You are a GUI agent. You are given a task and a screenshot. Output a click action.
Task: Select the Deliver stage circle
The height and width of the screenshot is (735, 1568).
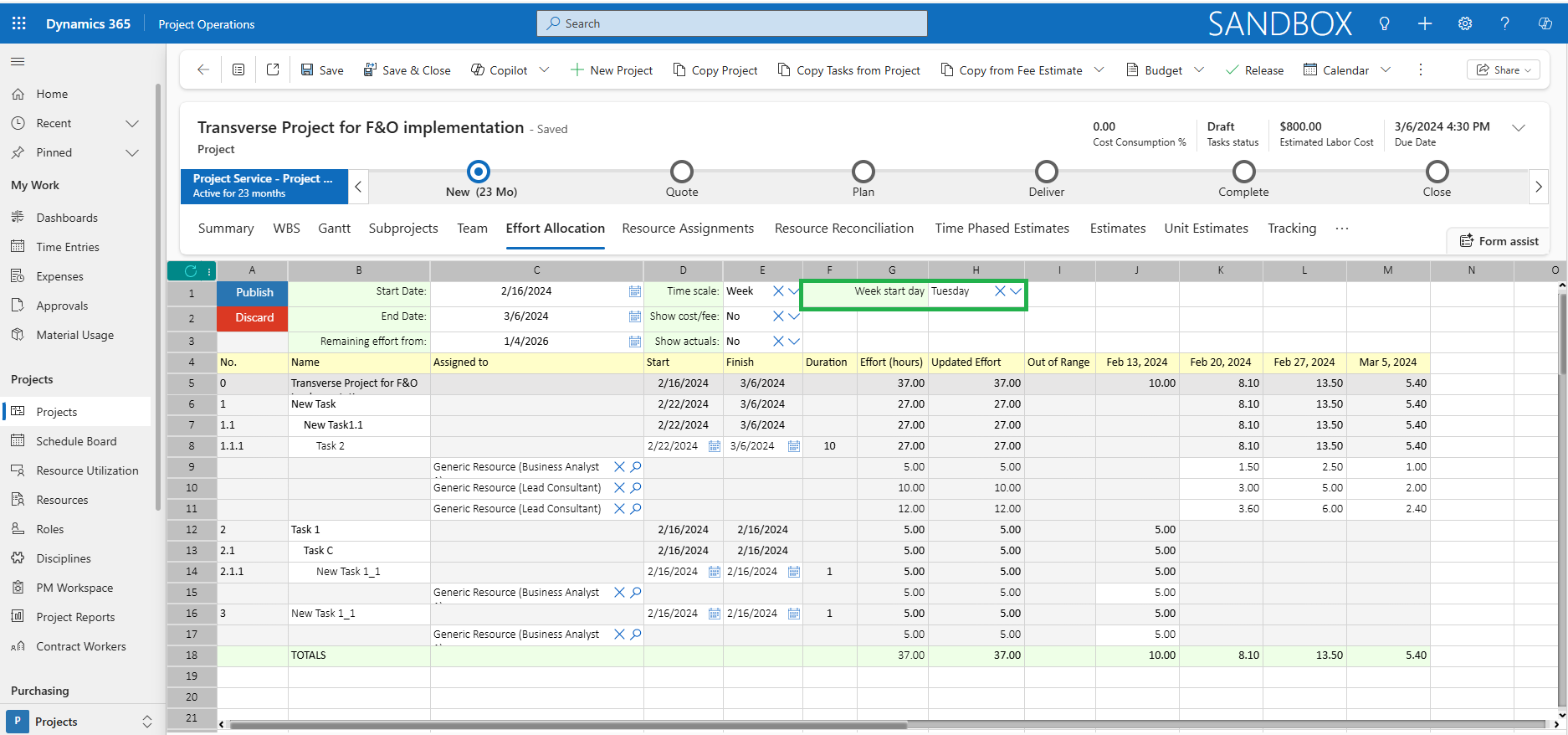[1046, 172]
